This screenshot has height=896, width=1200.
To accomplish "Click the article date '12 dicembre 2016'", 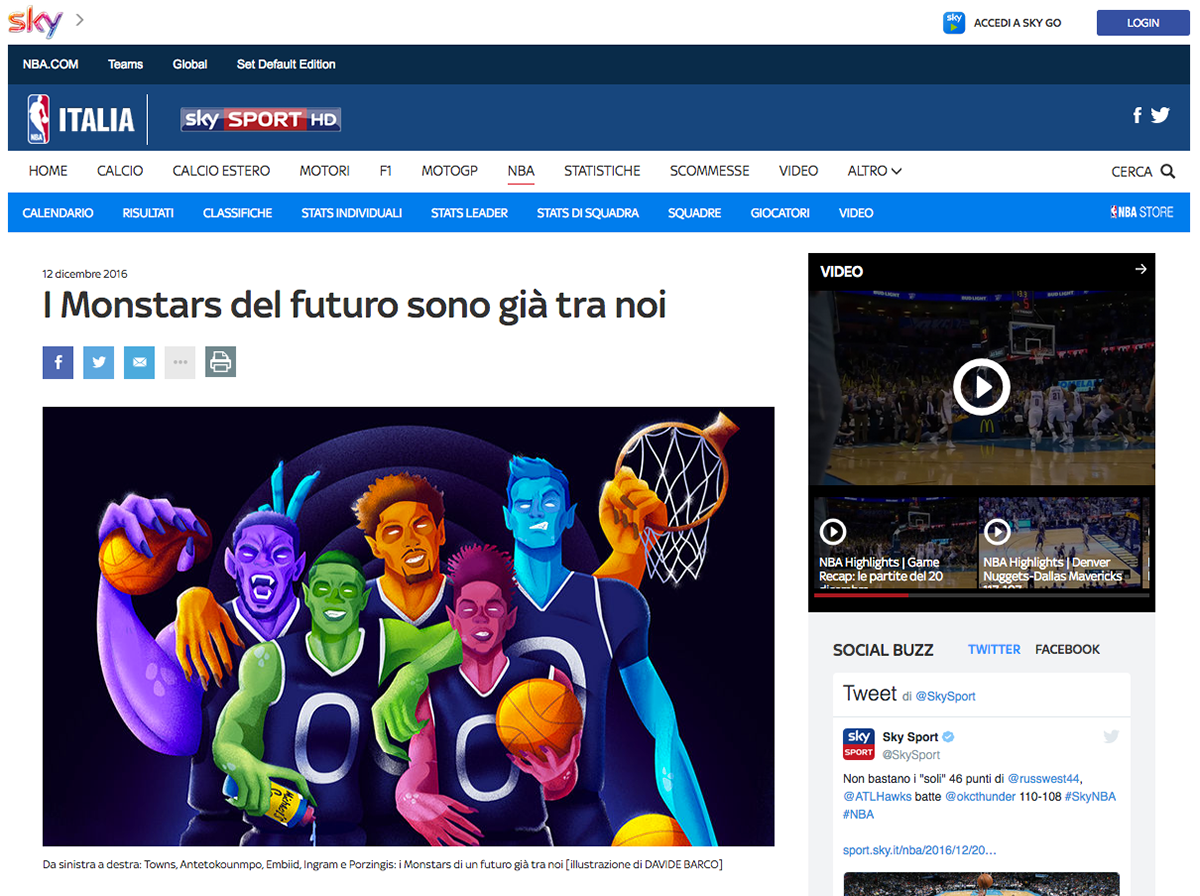I will (x=85, y=274).
